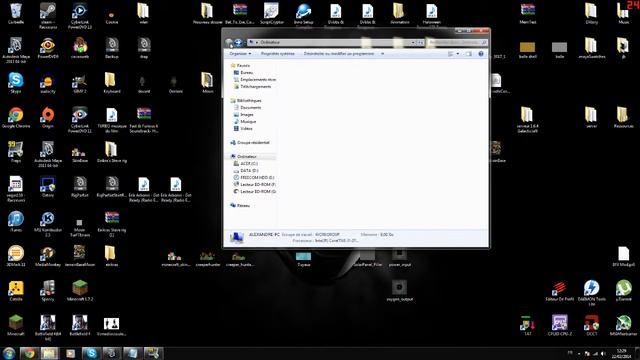This screenshot has width=640, height=360.
Task: Open the Documents library in the sidebar
Action: 247,107
